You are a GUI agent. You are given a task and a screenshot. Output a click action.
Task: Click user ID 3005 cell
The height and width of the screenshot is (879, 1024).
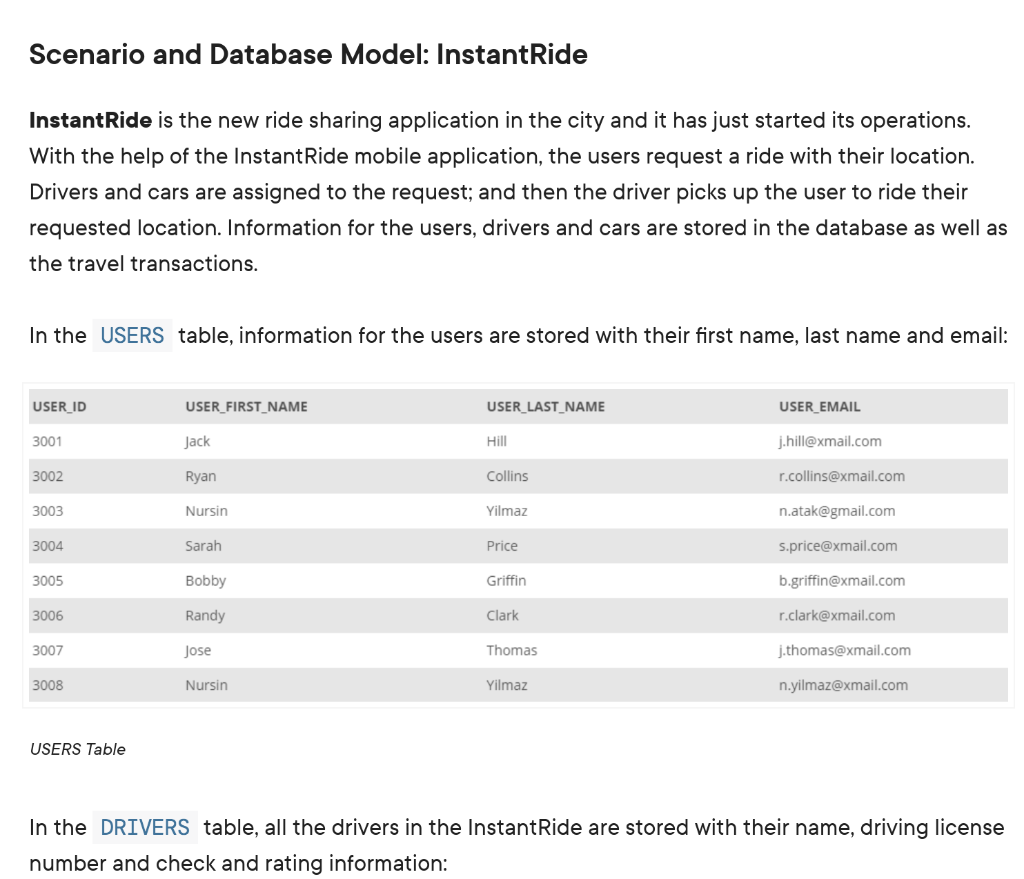coord(48,581)
